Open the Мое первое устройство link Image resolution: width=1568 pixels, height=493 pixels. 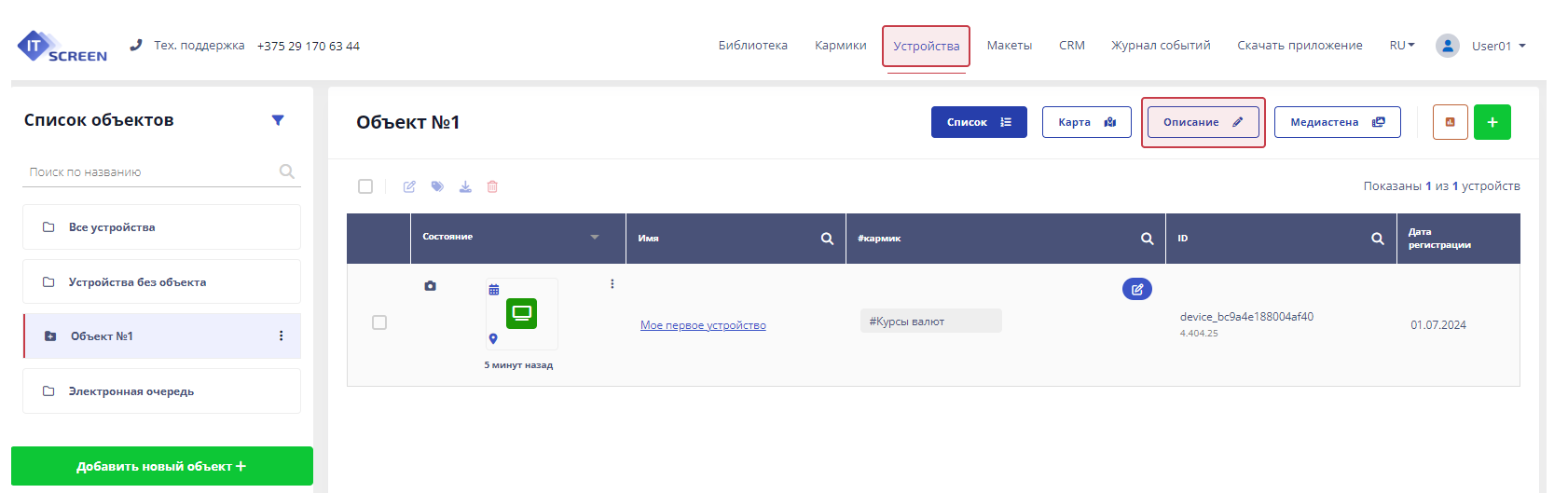point(703,325)
